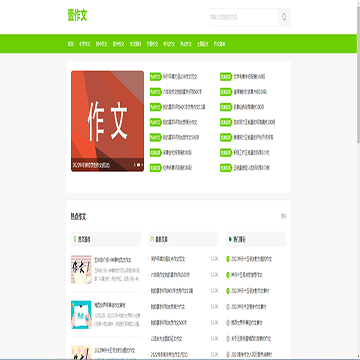Click the first green tag badge beside banner

155,77
